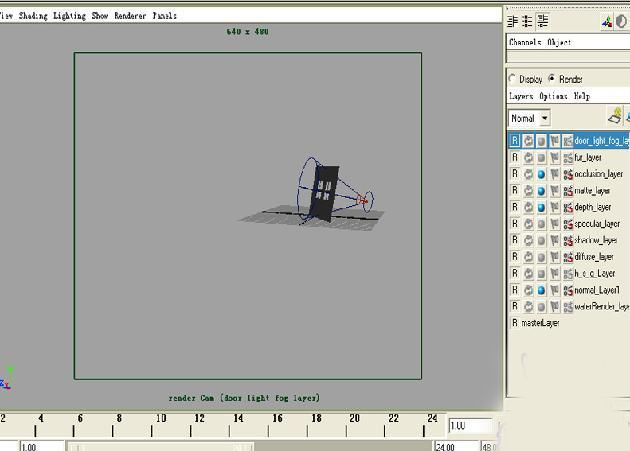Open the Options menu in layer editor
The width and height of the screenshot is (630, 451).
553,97
